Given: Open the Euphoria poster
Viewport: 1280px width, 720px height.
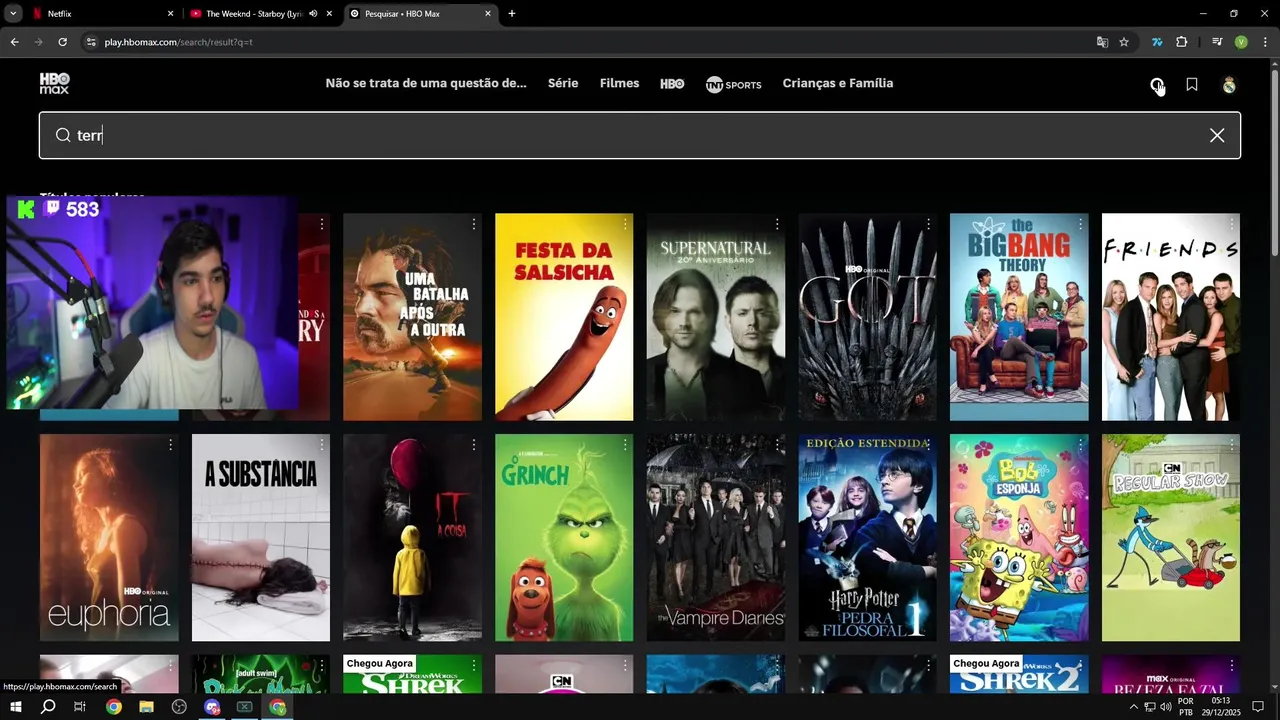Looking at the screenshot, I should coord(109,537).
